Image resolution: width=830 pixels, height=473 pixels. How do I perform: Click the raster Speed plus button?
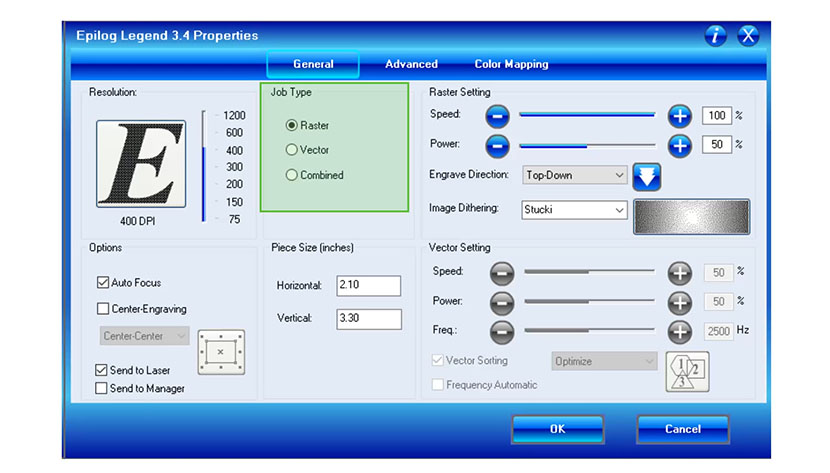point(680,116)
